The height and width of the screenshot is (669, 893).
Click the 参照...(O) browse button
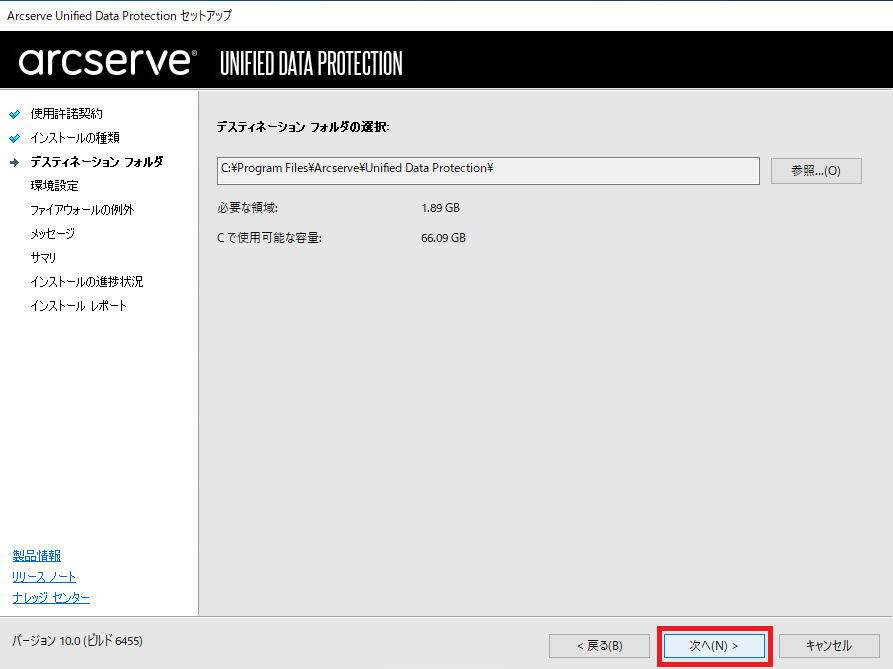pos(815,170)
